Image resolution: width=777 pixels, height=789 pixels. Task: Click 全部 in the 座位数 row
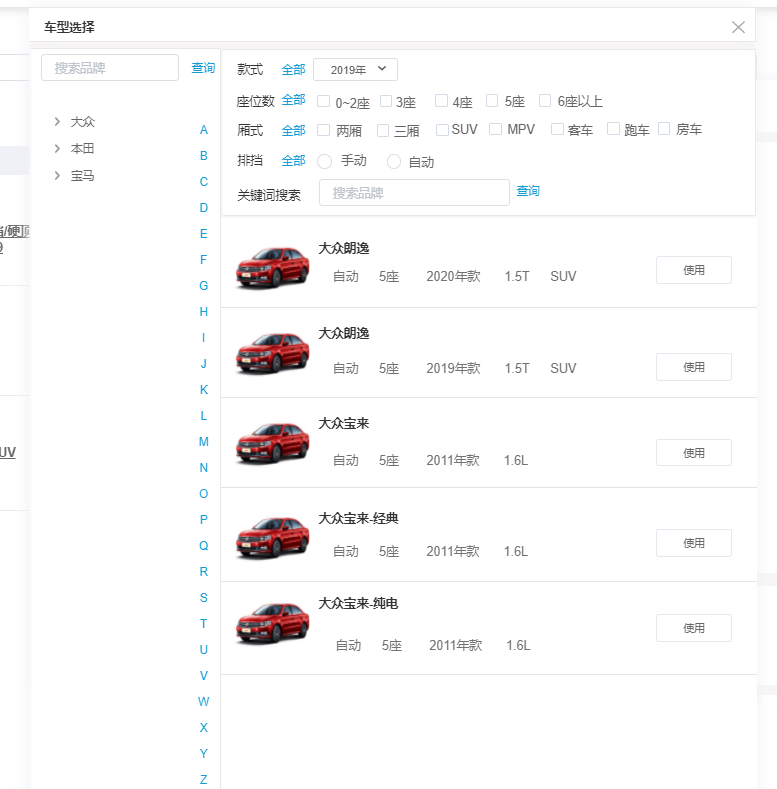click(x=293, y=100)
